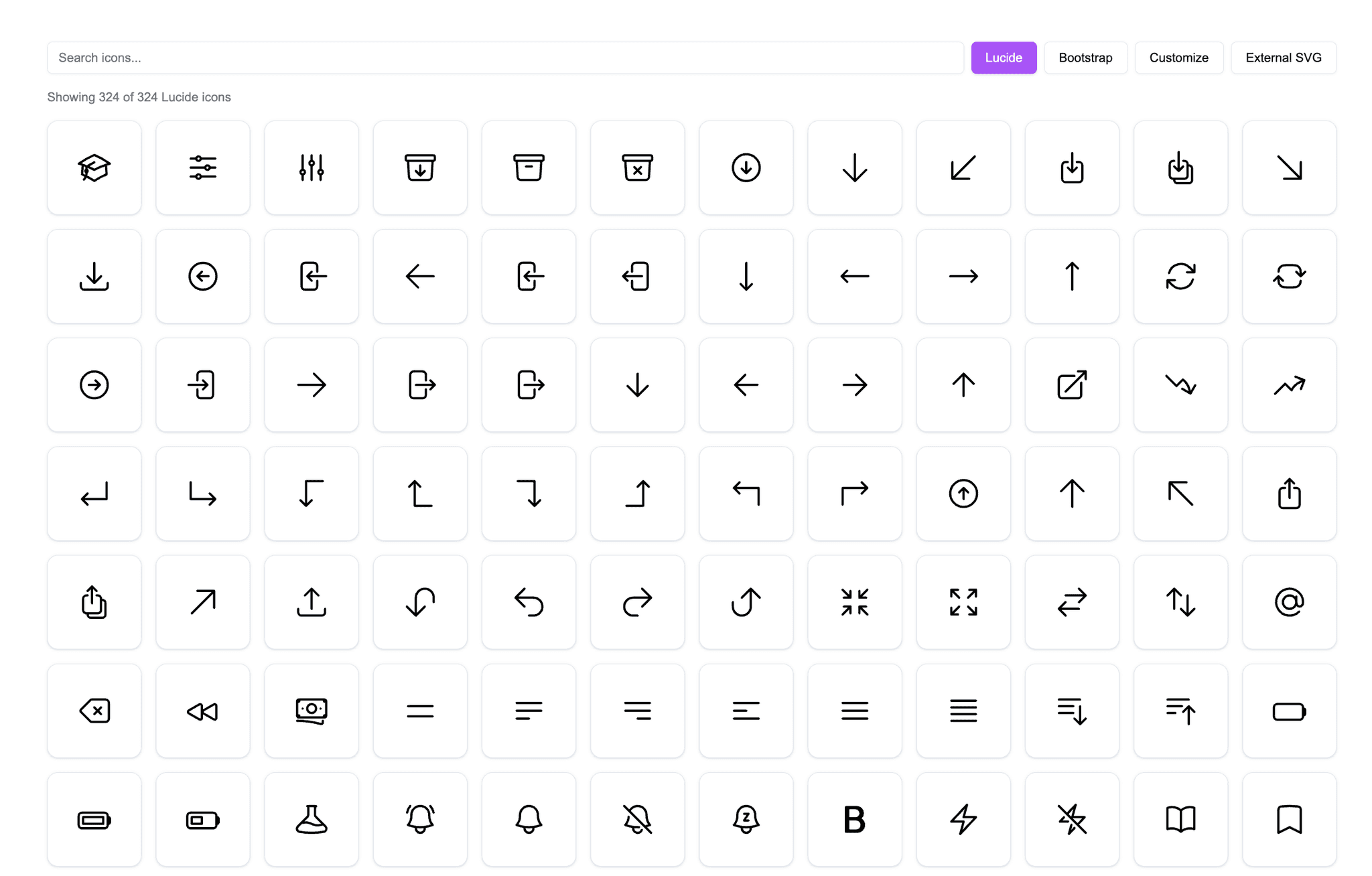Switch to the Bootstrap icon set
This screenshot has width=1372, height=876.
[1085, 58]
